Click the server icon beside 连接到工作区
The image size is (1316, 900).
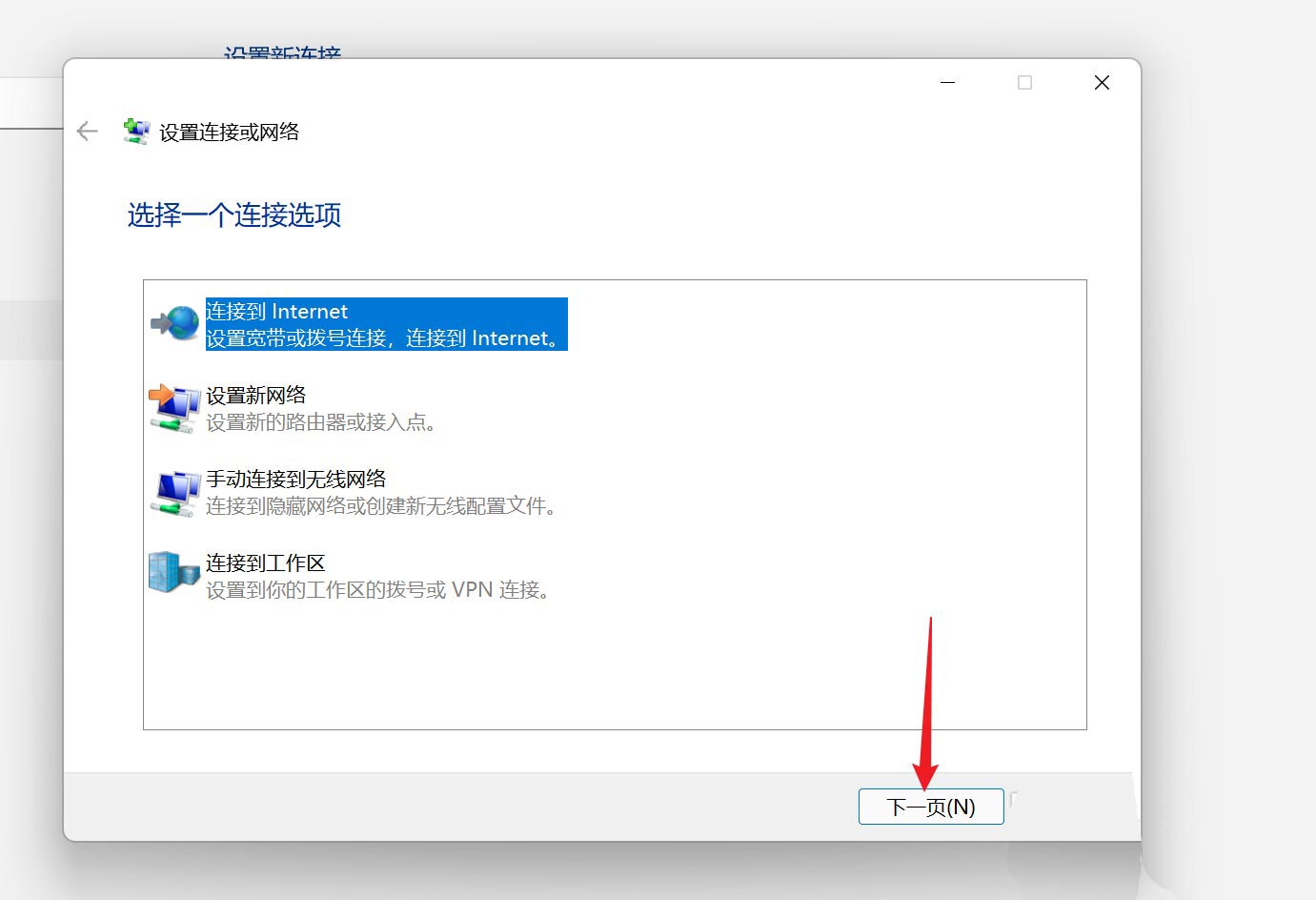pyautogui.click(x=172, y=572)
